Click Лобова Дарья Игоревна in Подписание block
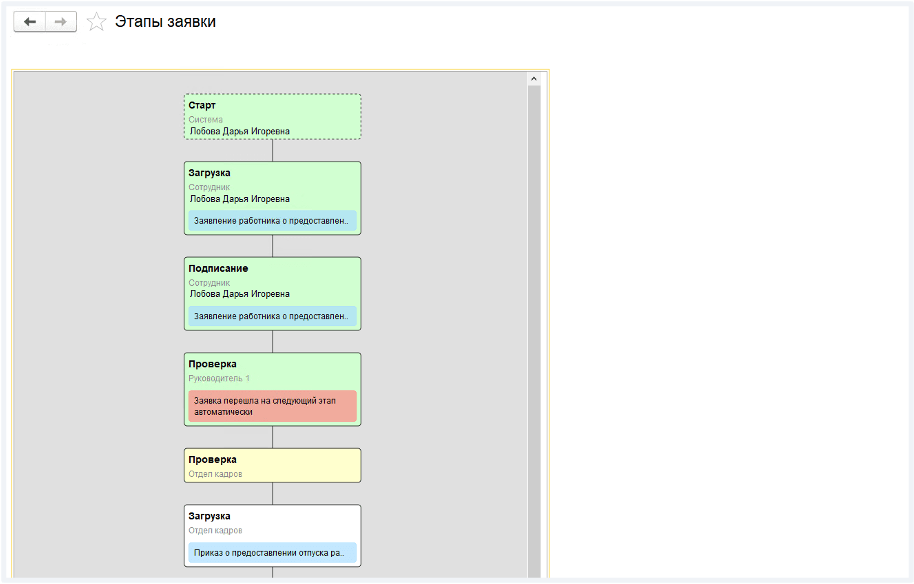Image resolution: width=914 pixels, height=584 pixels. pyautogui.click(x=240, y=294)
